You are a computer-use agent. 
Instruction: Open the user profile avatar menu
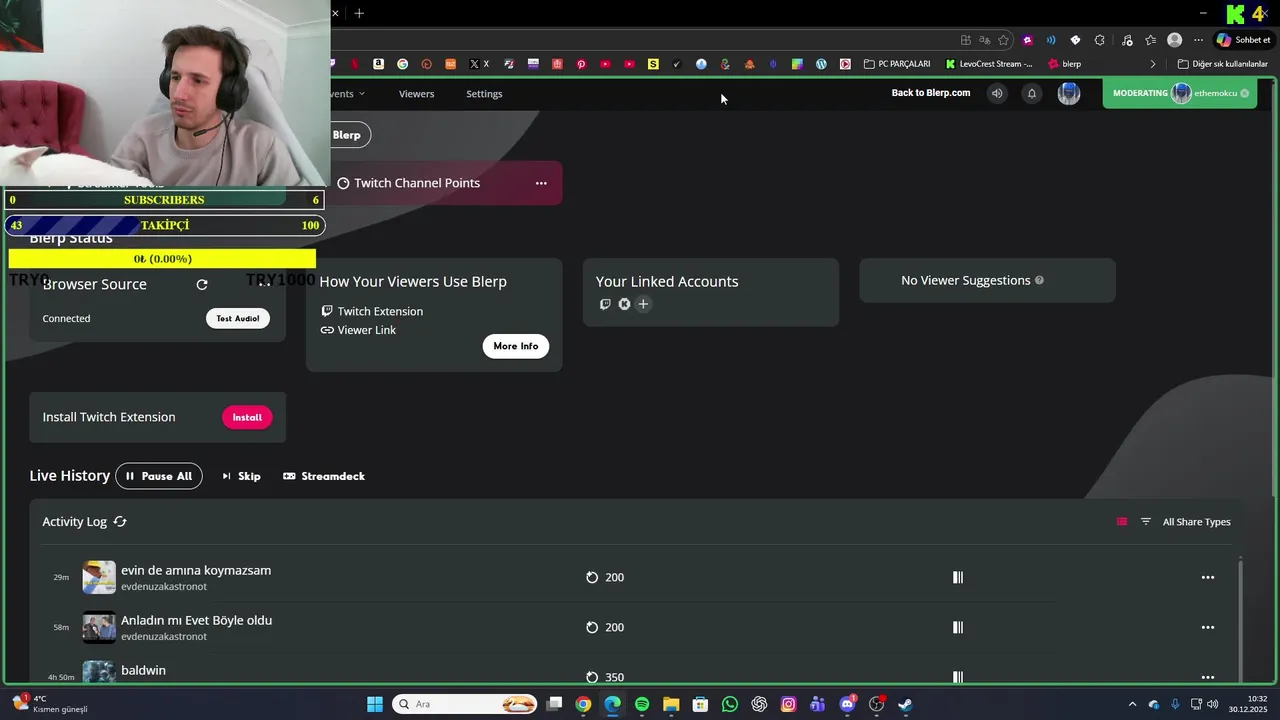(1069, 94)
